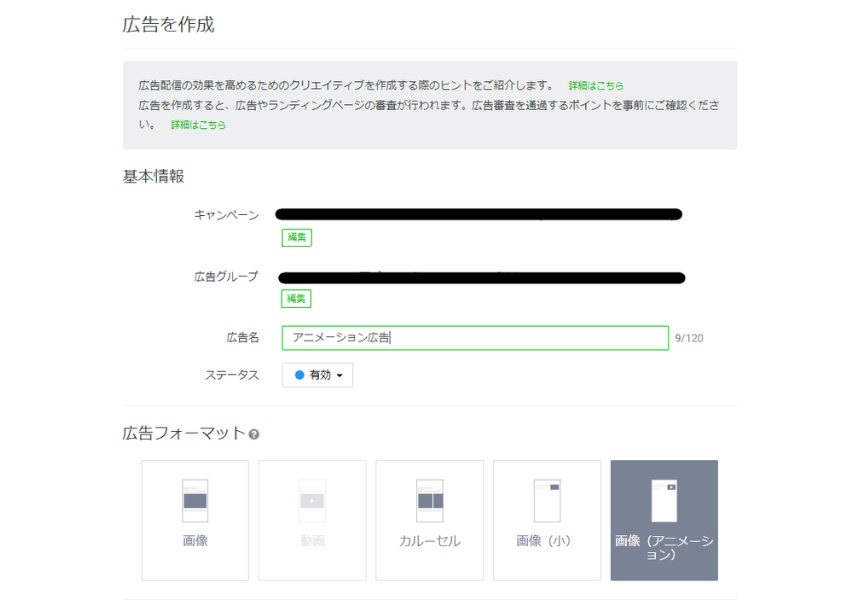Click 編集 button under 広告グループ

(296, 299)
